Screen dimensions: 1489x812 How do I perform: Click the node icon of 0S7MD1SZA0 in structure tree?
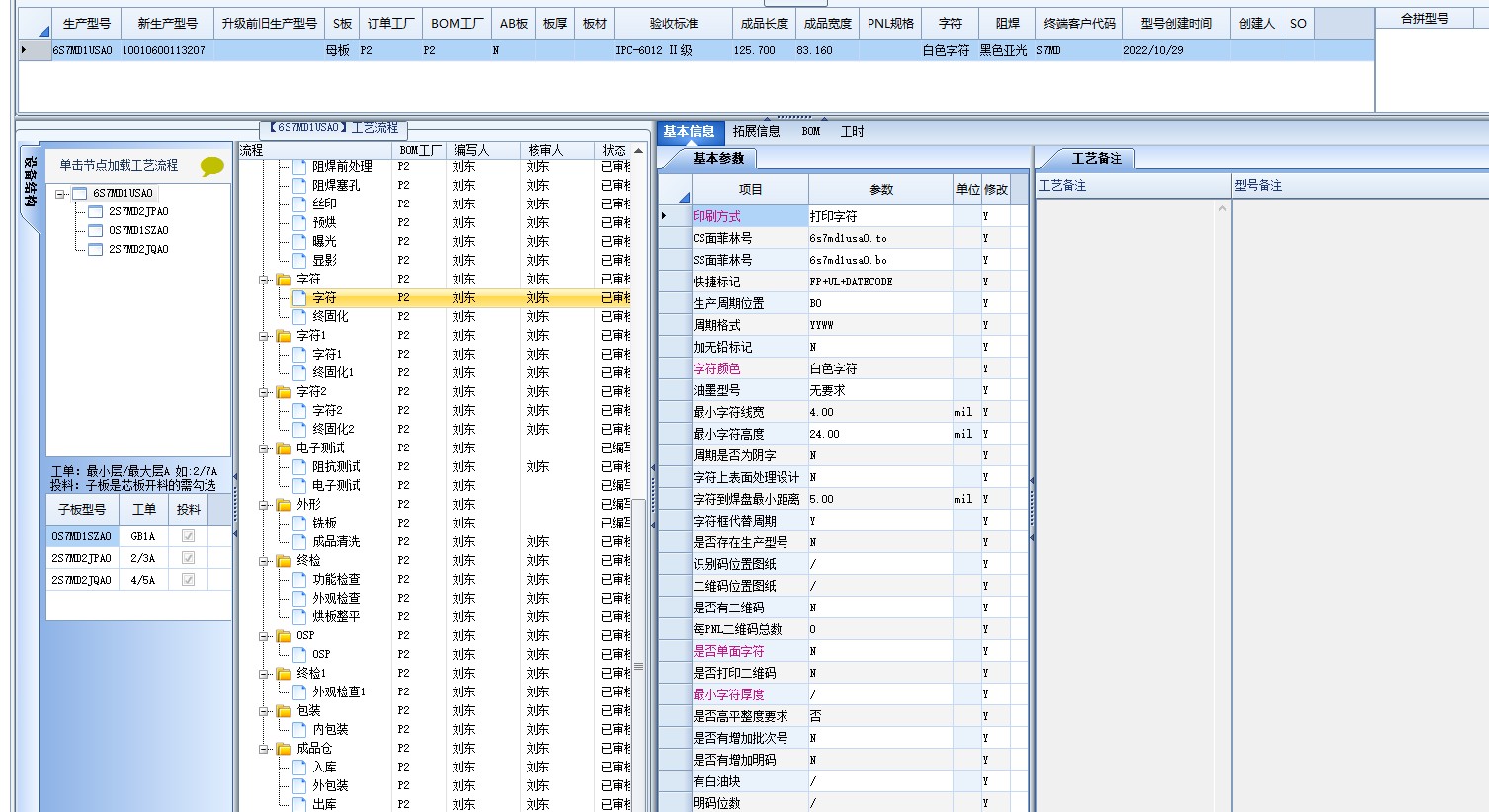95,231
